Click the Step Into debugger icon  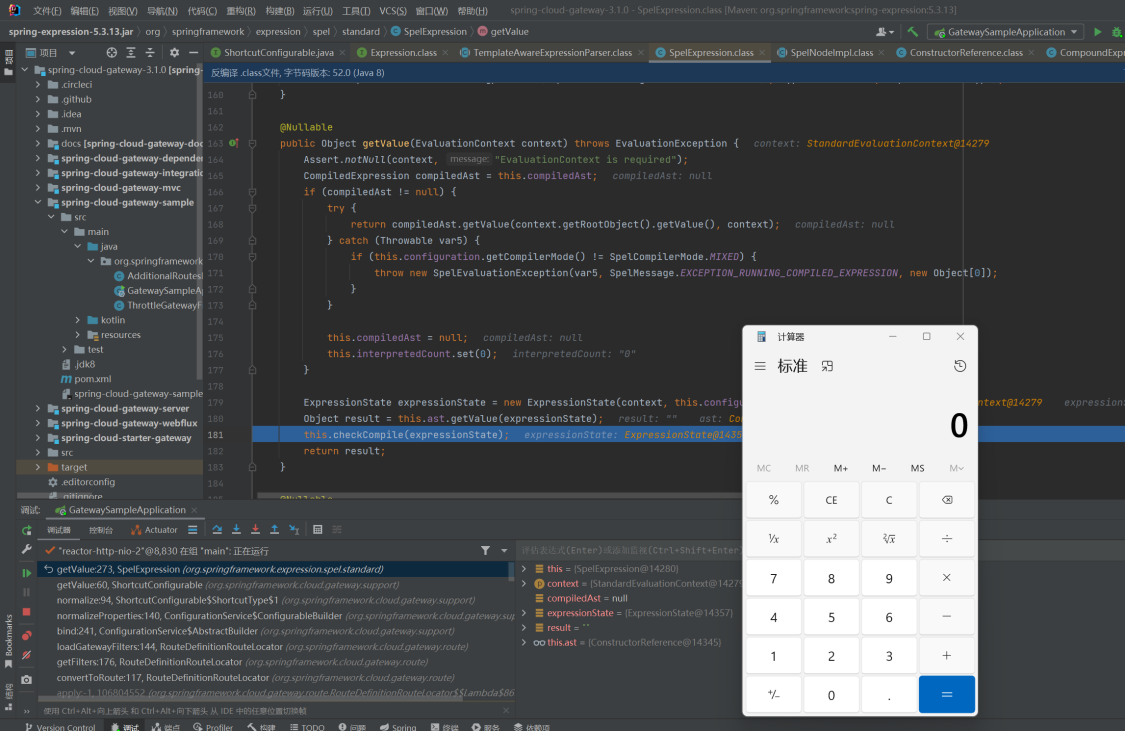(236, 529)
